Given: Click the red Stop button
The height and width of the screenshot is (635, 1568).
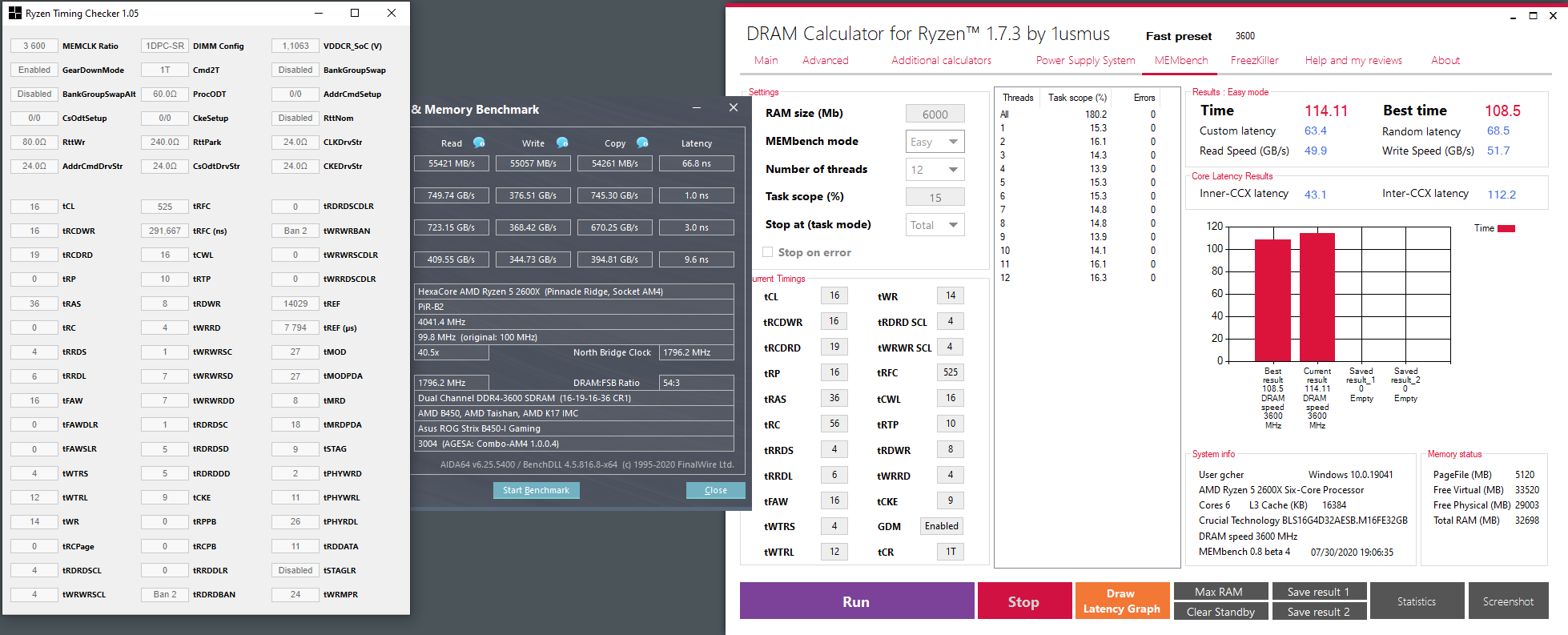Looking at the screenshot, I should 1024,601.
